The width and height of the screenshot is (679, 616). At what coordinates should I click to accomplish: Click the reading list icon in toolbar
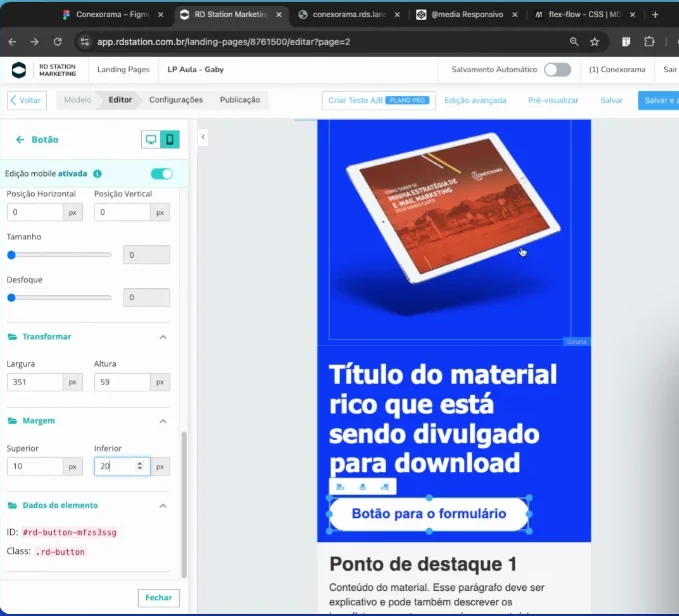626,42
